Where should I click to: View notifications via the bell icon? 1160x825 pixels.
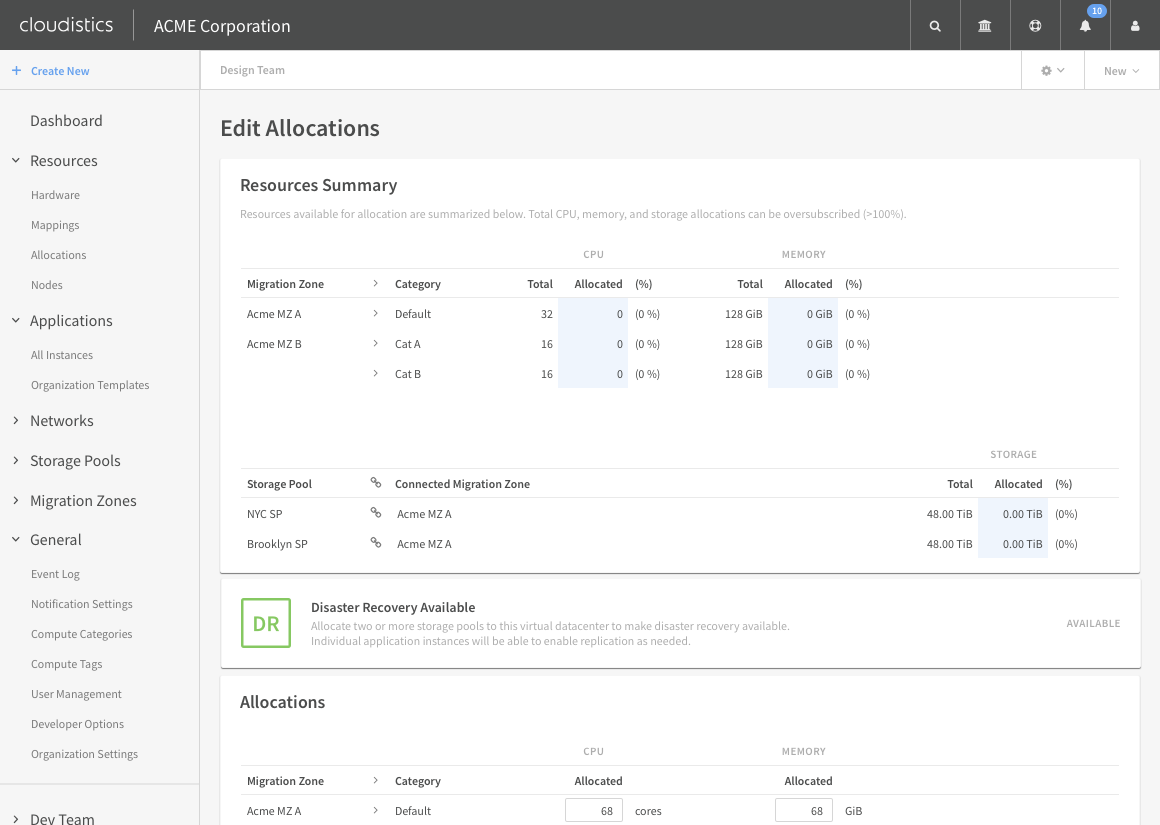1084,25
